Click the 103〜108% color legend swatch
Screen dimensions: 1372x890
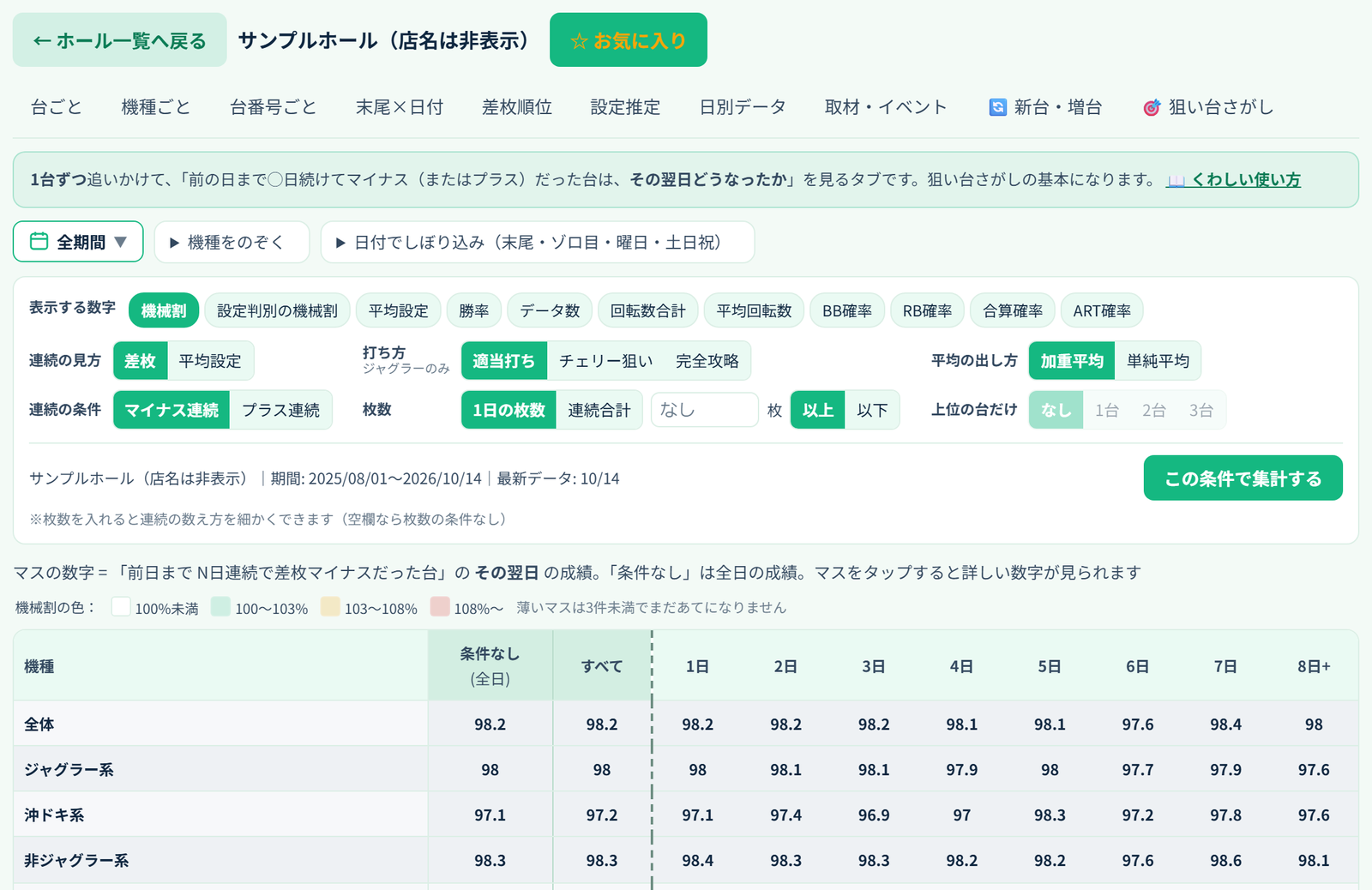pyautogui.click(x=330, y=606)
